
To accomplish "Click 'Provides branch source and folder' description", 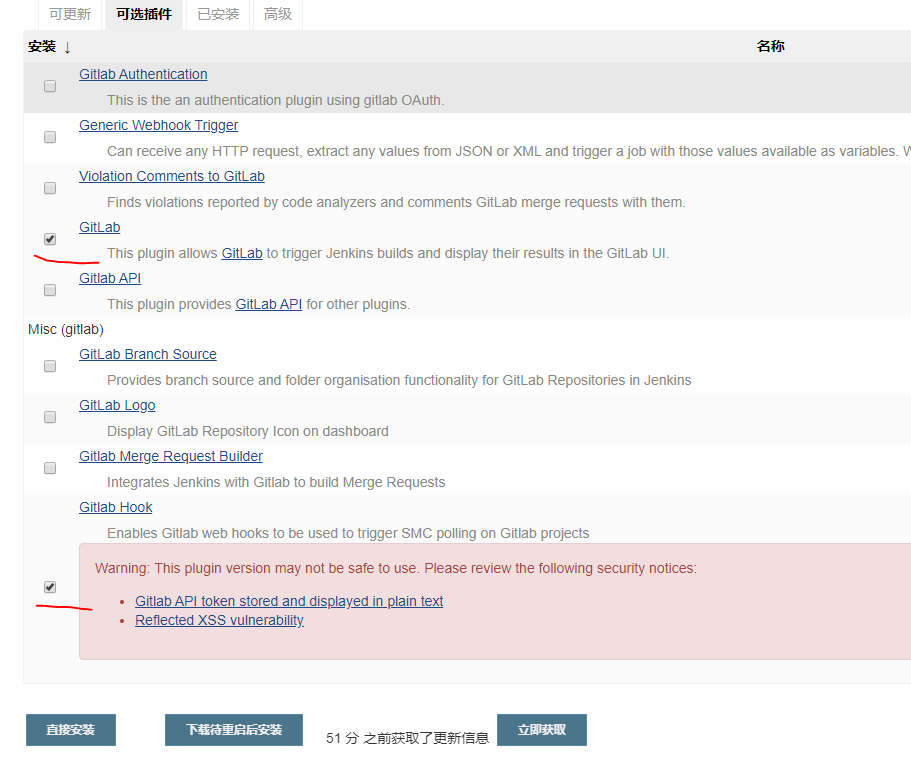I will (x=399, y=380).
